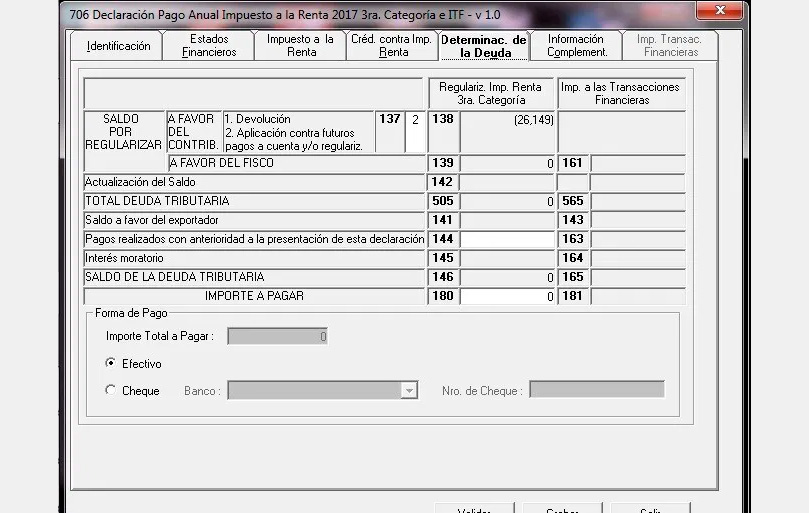The width and height of the screenshot is (809, 513).
Task: Click casilla 146 saldo deuda value
Action: 507,277
